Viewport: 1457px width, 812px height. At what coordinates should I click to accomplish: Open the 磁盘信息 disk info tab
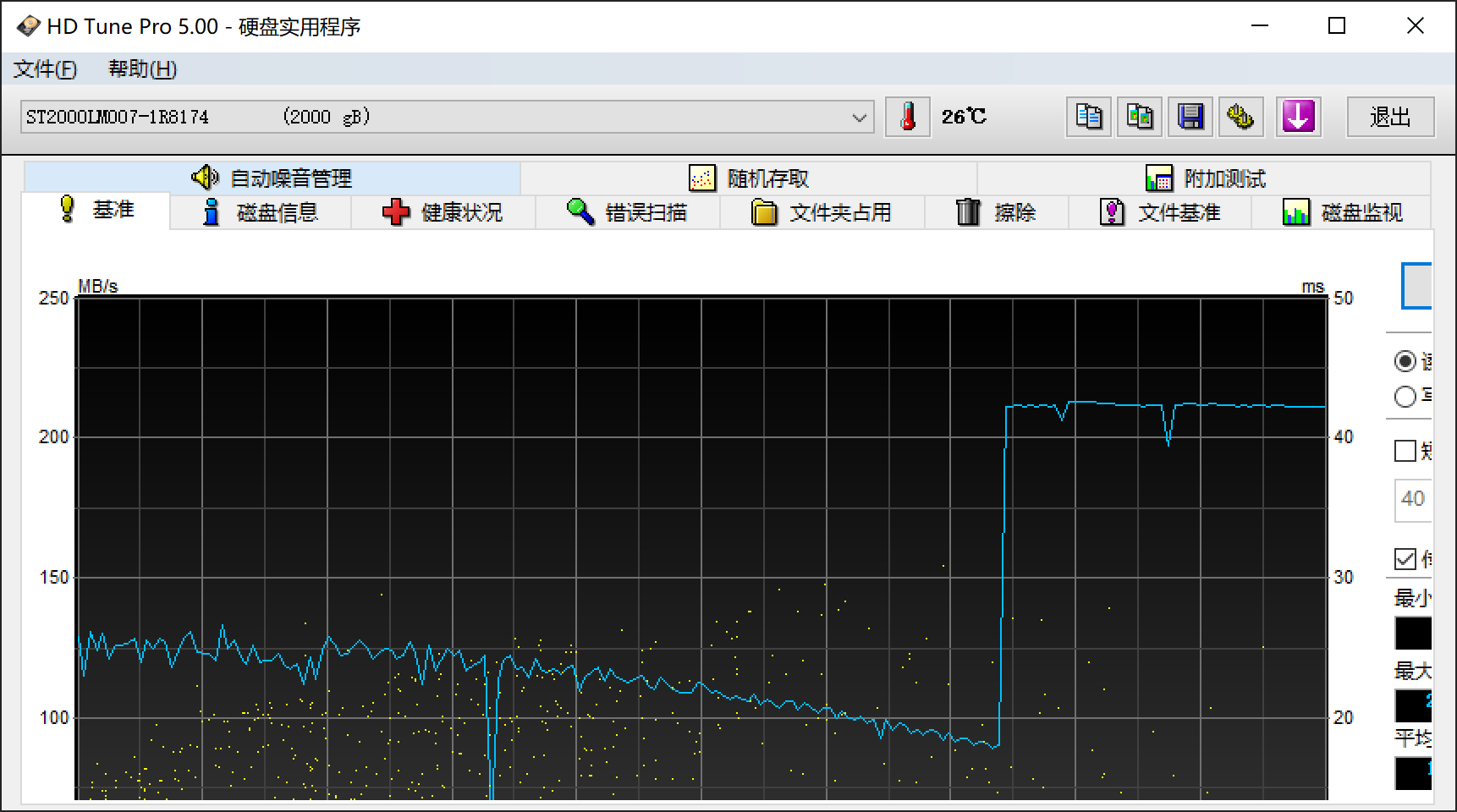pos(261,212)
